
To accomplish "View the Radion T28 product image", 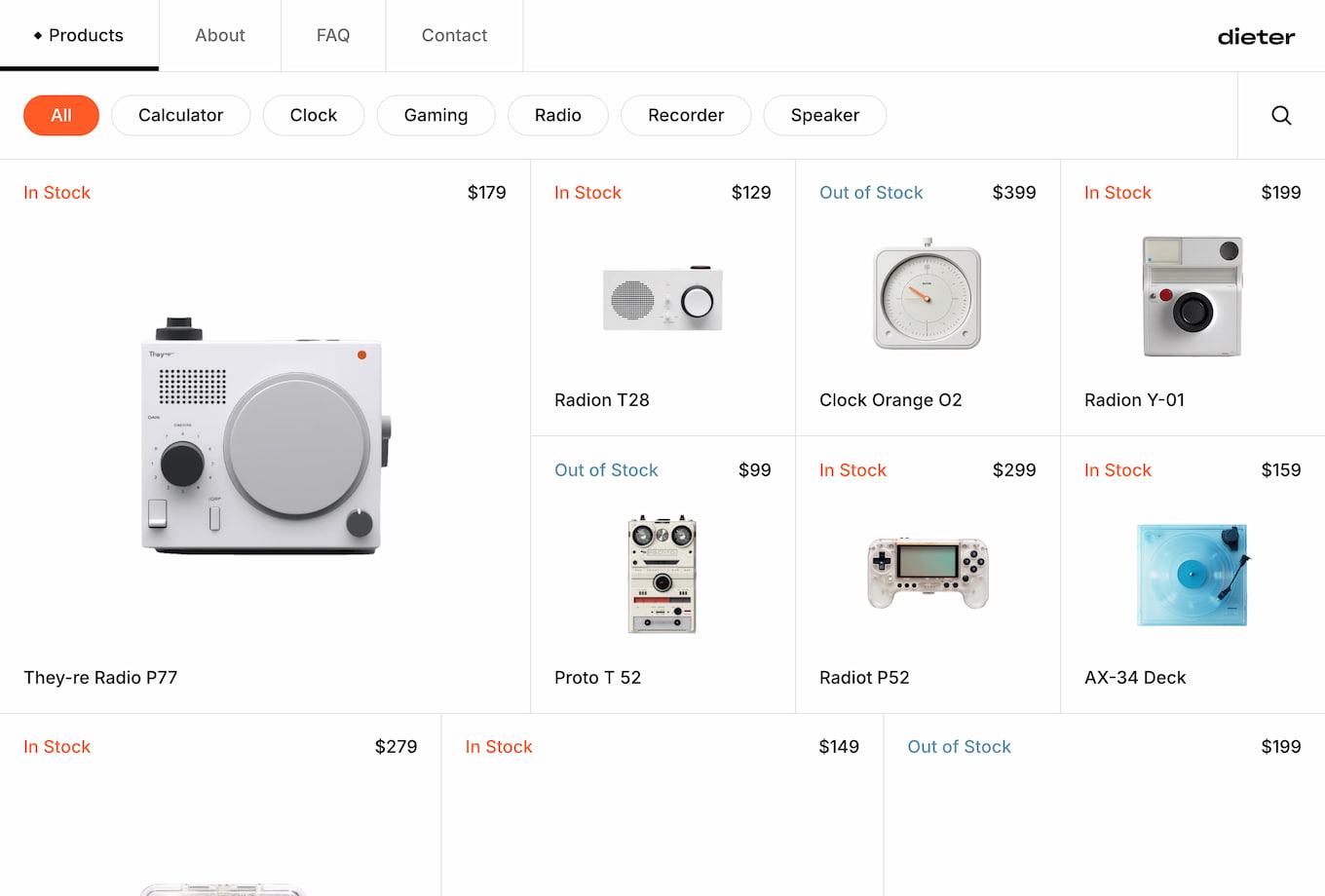I will pyautogui.click(x=662, y=298).
